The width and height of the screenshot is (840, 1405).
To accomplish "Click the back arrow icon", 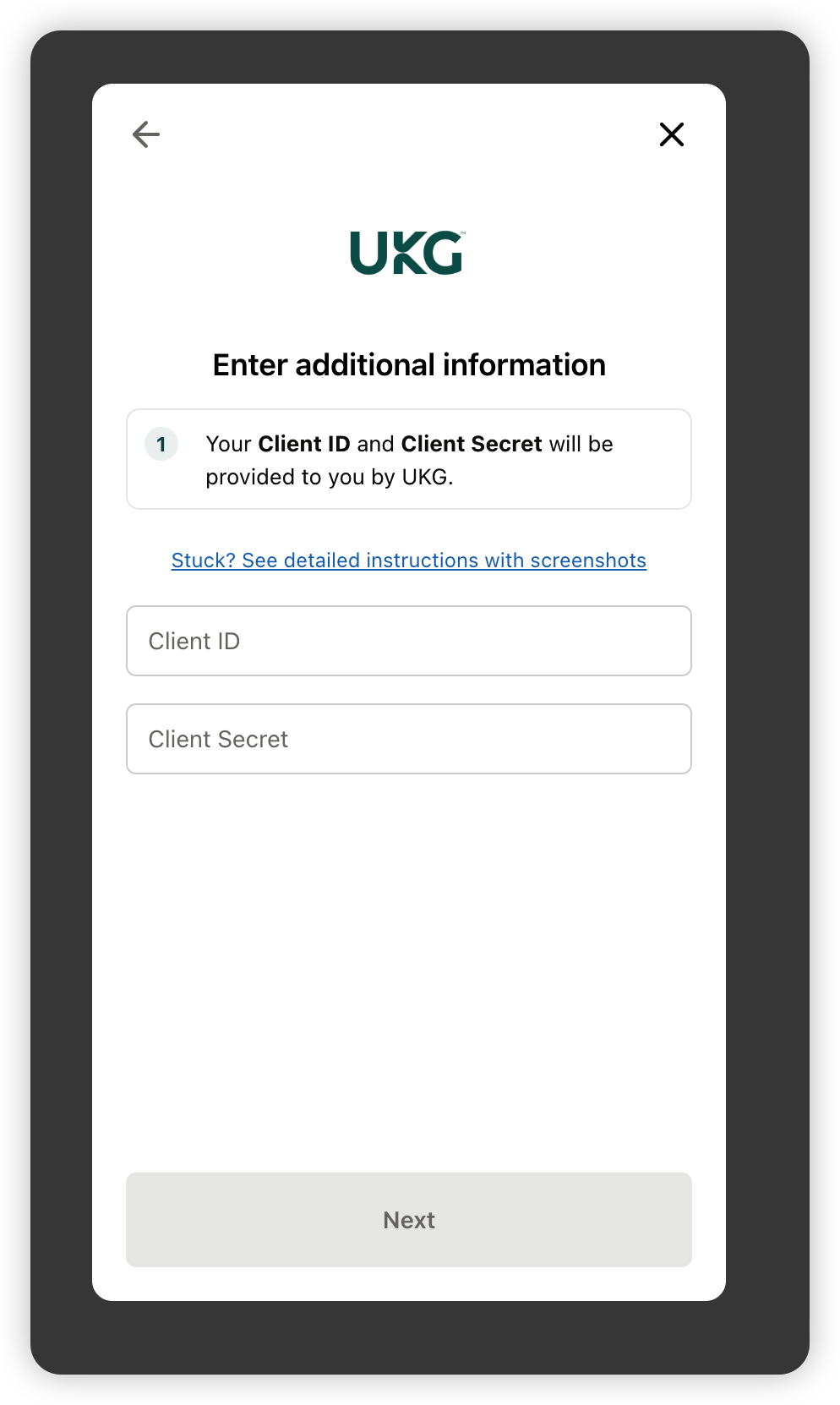I will click(146, 134).
